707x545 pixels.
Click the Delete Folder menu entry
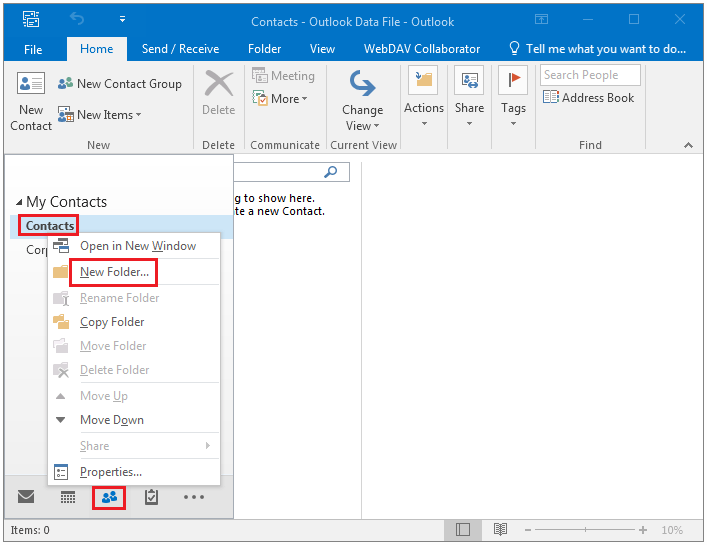pos(134,370)
